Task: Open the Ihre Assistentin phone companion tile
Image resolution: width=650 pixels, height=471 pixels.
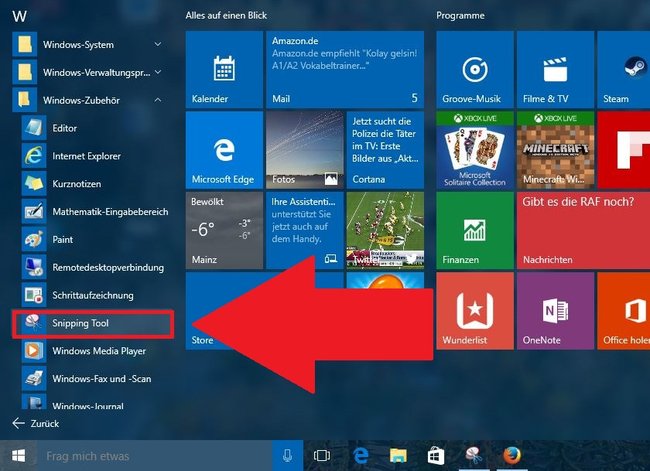Action: pyautogui.click(x=305, y=230)
